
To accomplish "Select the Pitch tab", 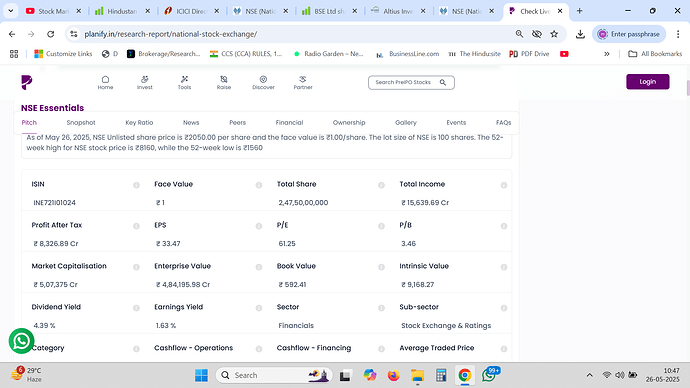I will coord(29,123).
